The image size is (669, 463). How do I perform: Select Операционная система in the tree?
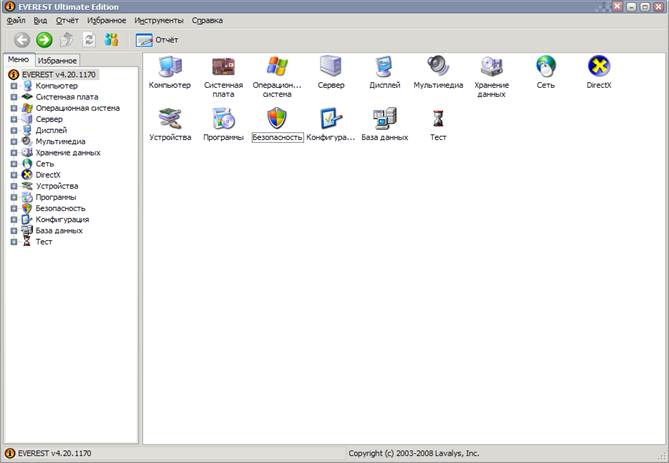click(x=78, y=108)
